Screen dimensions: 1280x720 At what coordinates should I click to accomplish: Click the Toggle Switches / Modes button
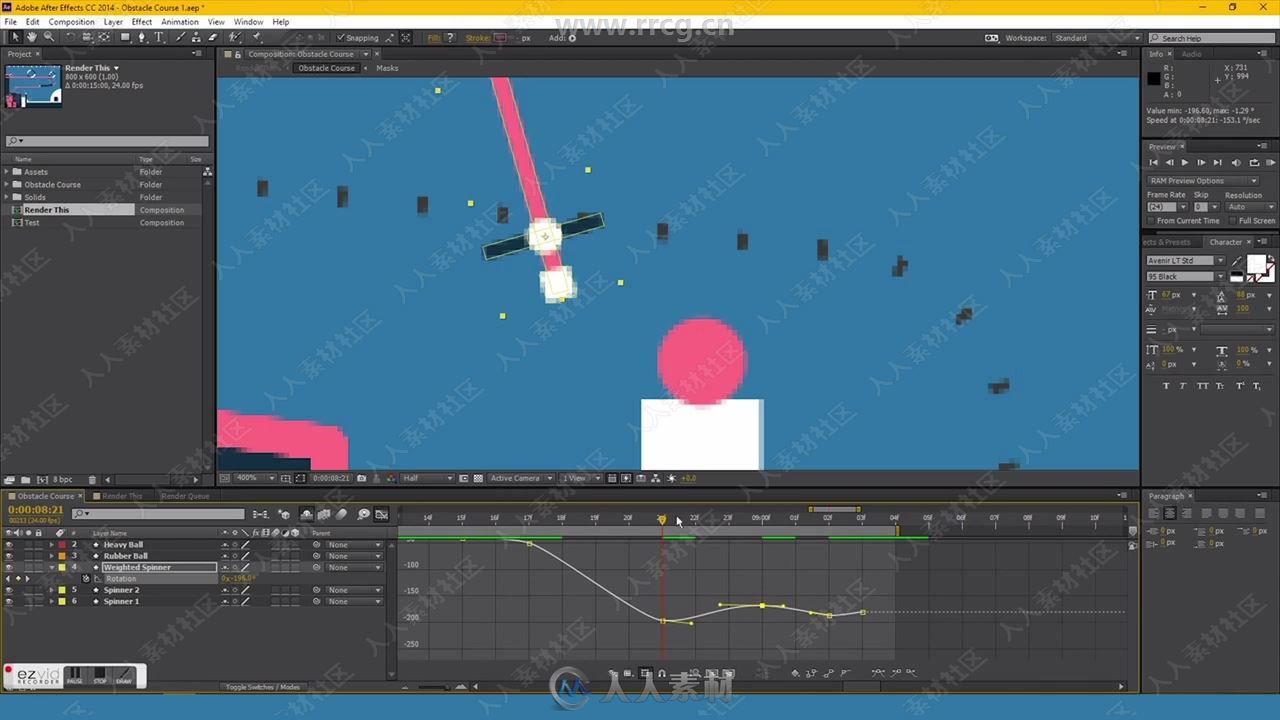point(262,687)
